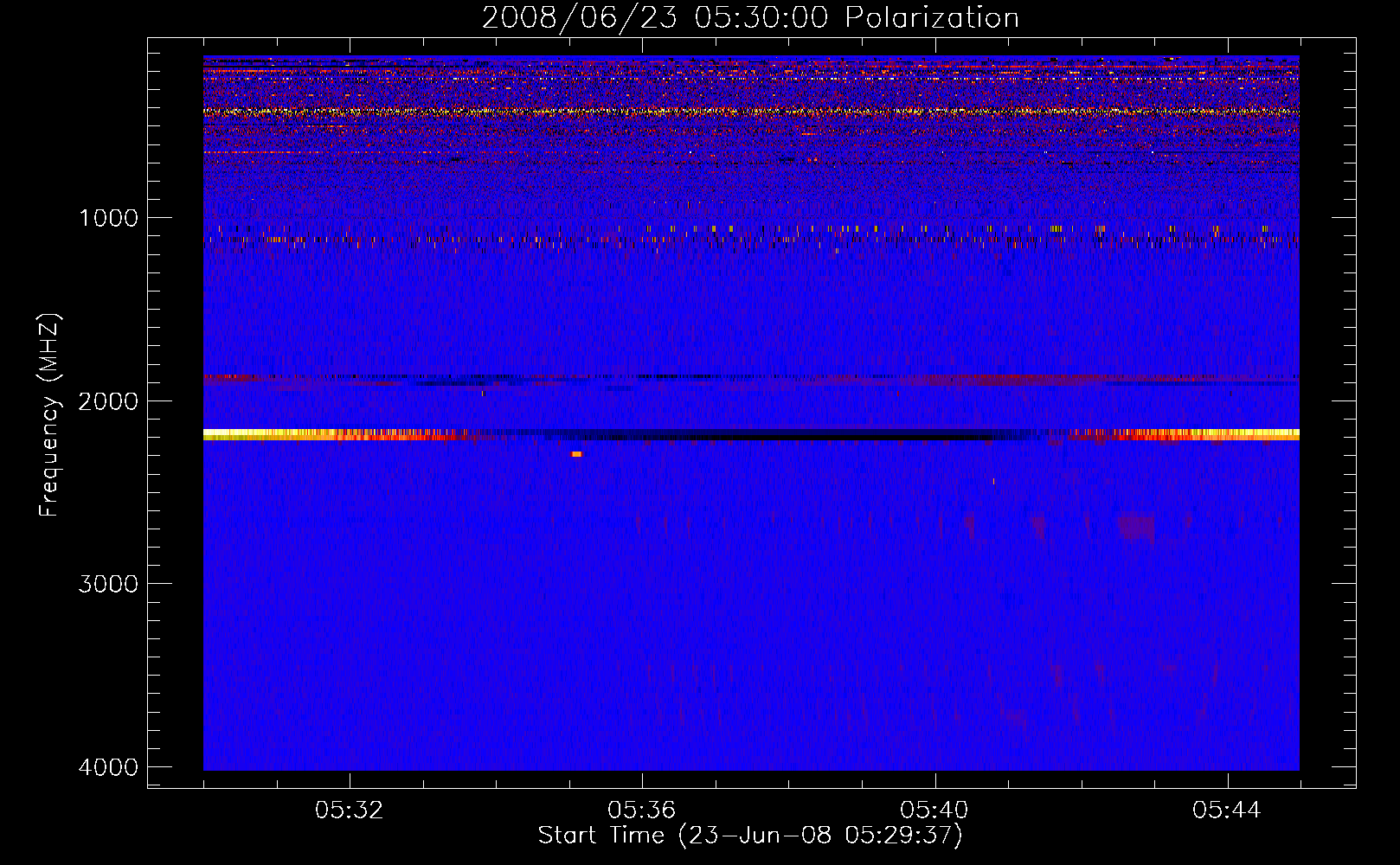Click the small orange burst below the 2200 MHz band
Image resolution: width=1400 pixels, height=865 pixels.
pyautogui.click(x=577, y=454)
